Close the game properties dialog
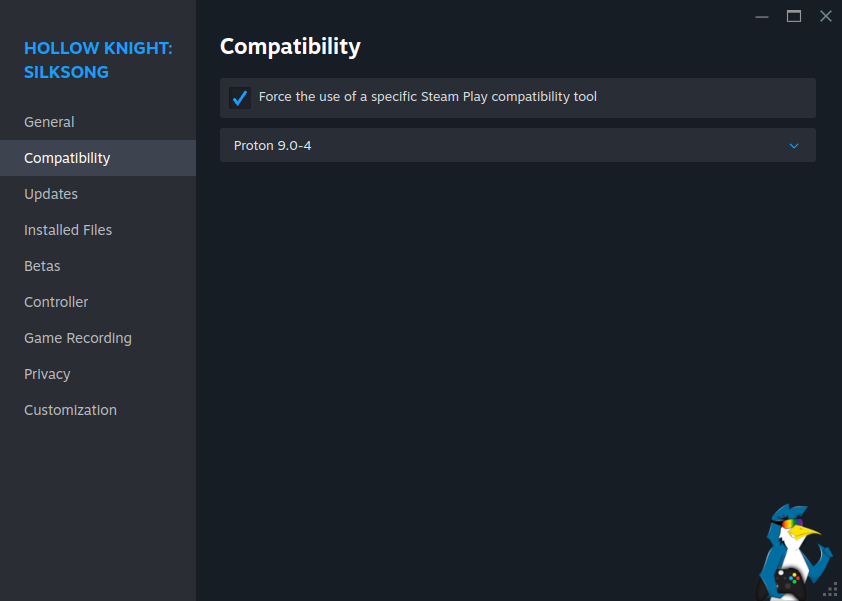 pyautogui.click(x=825, y=16)
